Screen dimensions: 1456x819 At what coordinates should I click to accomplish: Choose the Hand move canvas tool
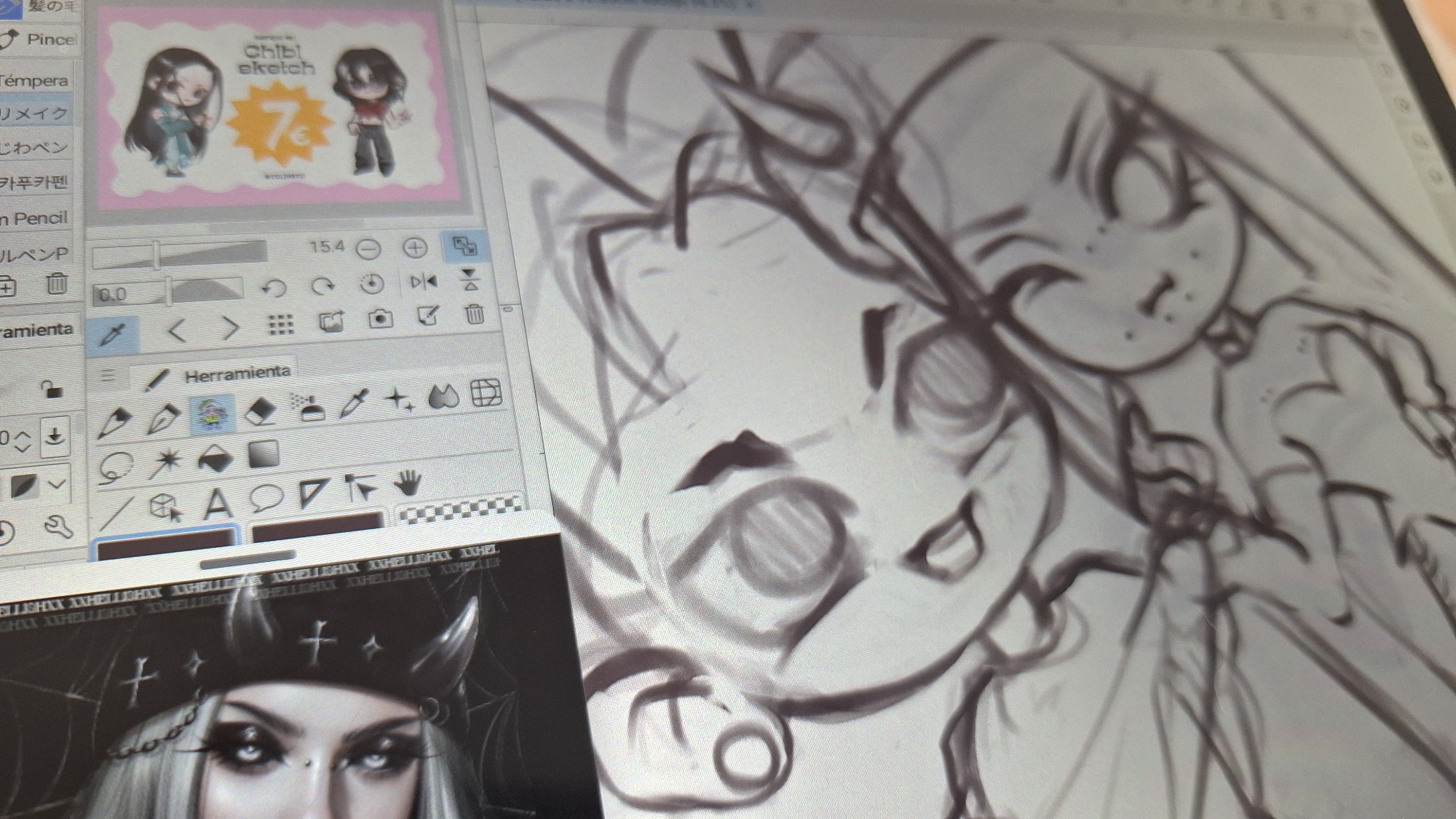408,482
